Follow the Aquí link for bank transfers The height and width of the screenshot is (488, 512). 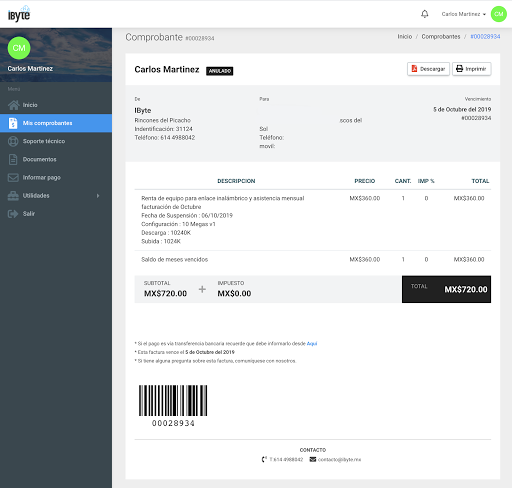(x=312, y=344)
